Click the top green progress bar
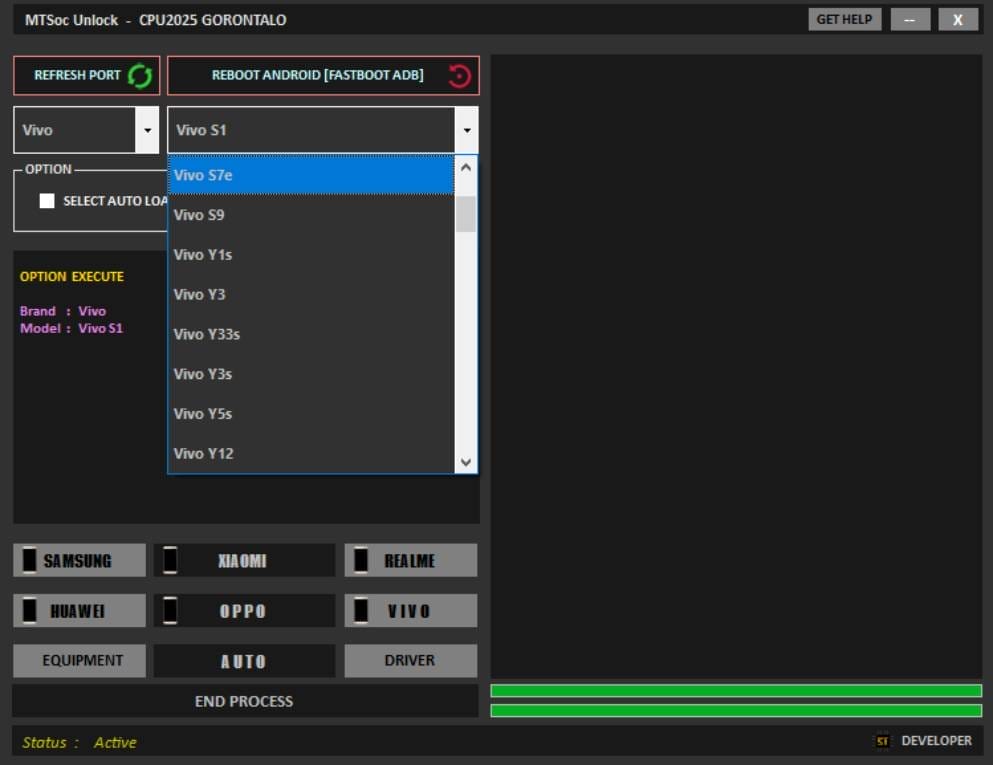This screenshot has height=765, width=993. pos(736,688)
